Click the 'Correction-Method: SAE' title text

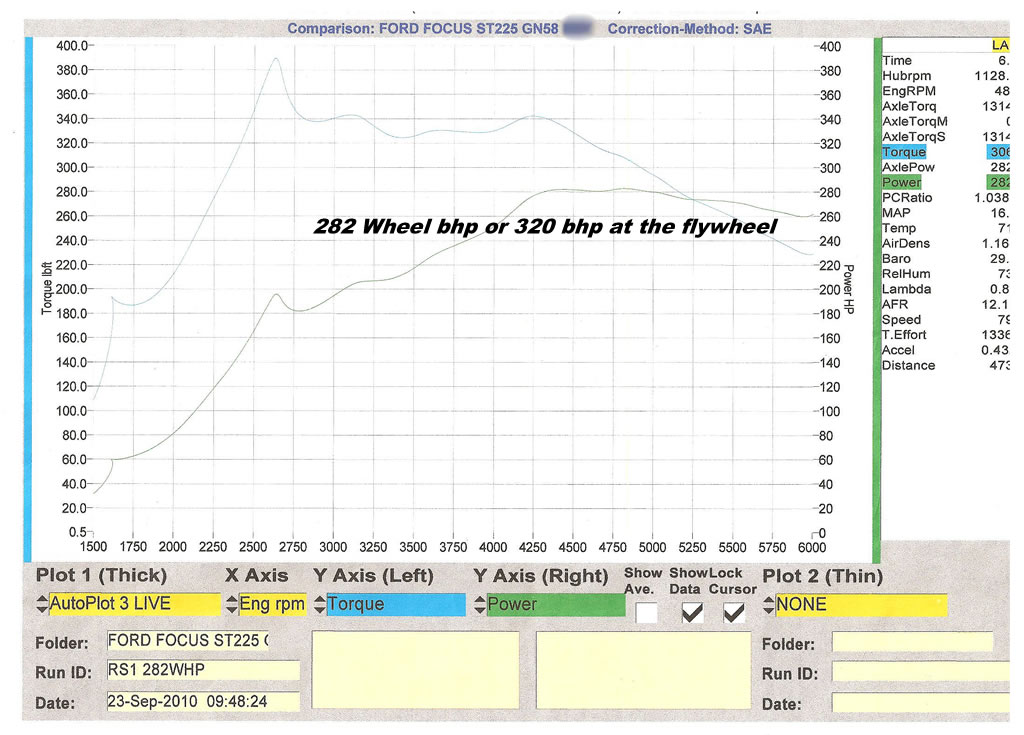click(690, 29)
